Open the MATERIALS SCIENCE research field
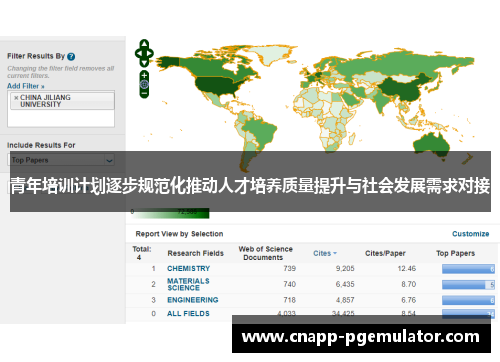The height and width of the screenshot is (362, 500). (x=188, y=284)
